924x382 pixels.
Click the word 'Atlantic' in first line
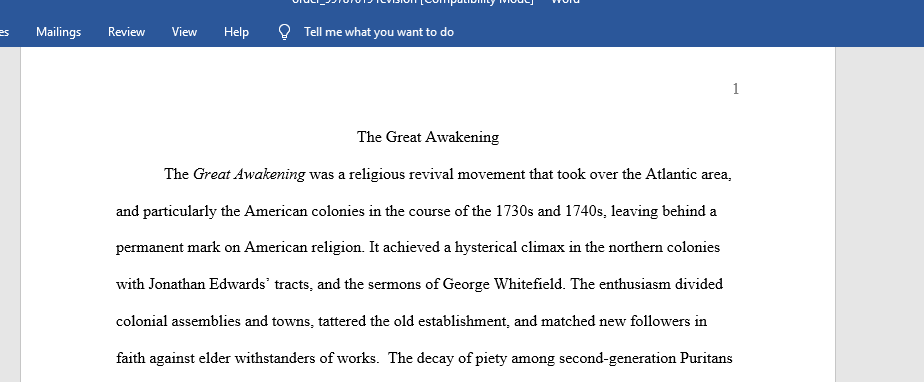(671, 174)
